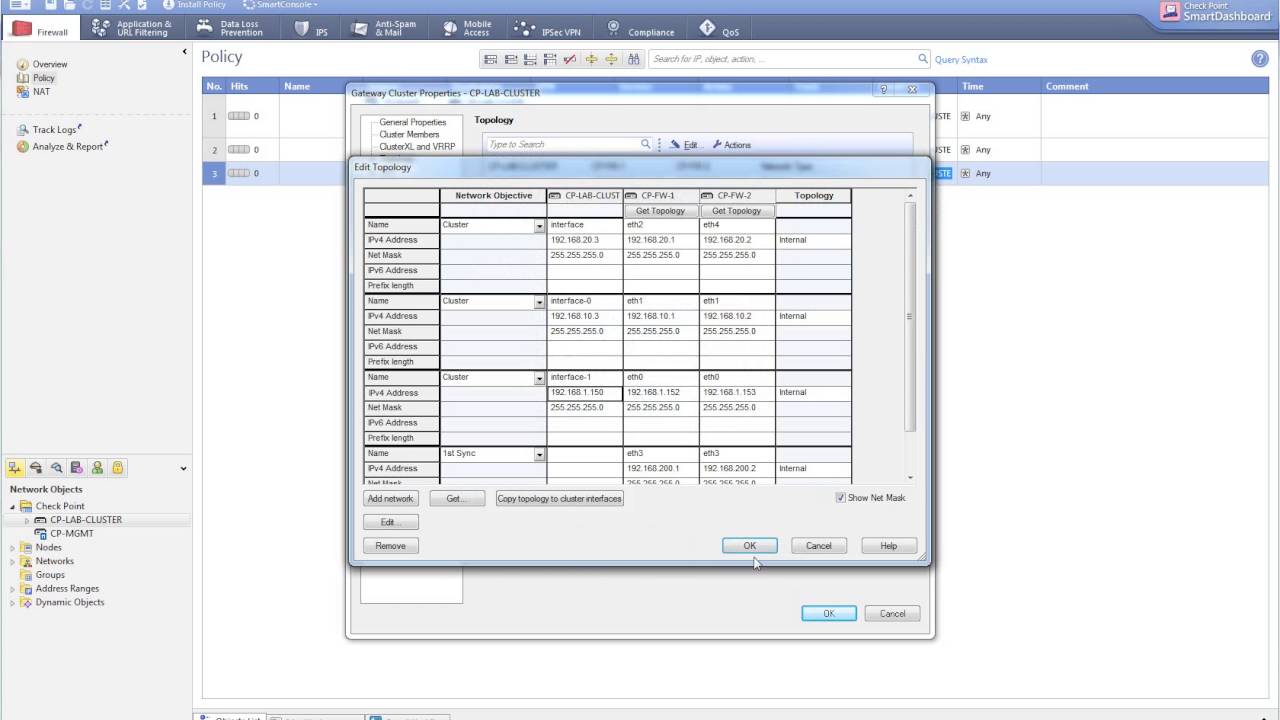This screenshot has height=720, width=1280.
Task: Select the Servers and OPSEC tree icon
Action: coord(77,468)
